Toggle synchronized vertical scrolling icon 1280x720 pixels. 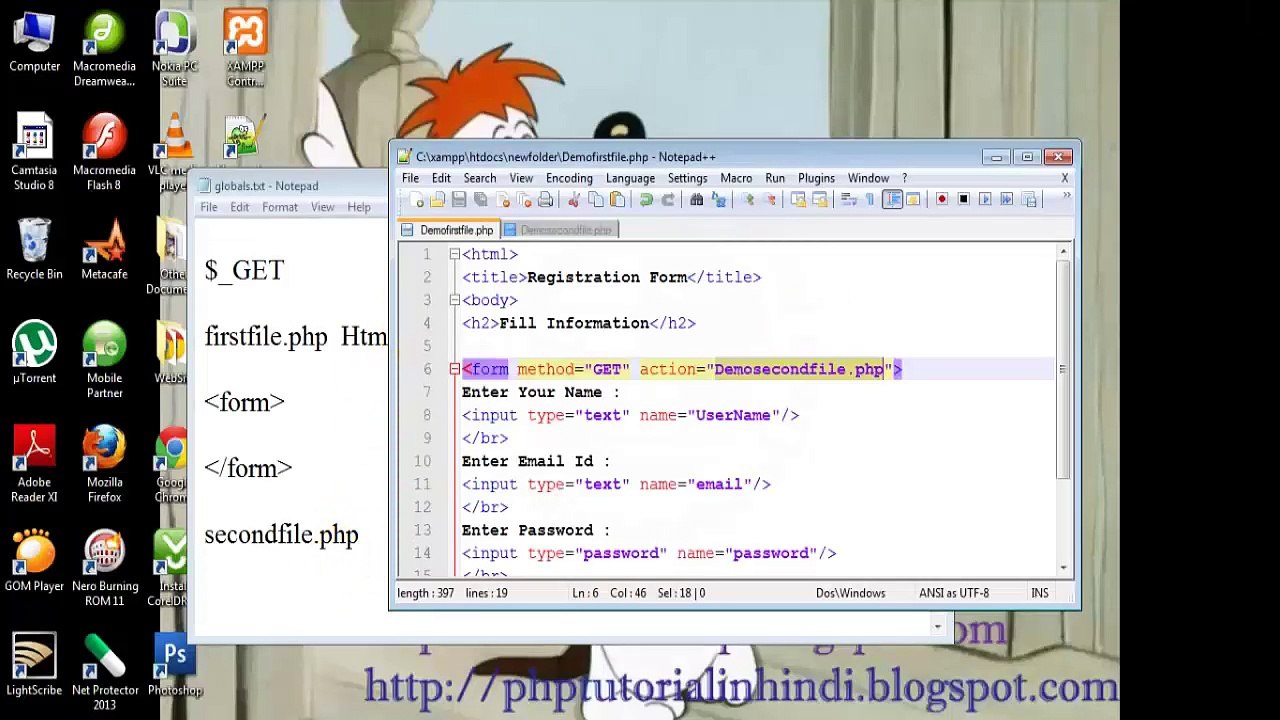click(x=798, y=200)
